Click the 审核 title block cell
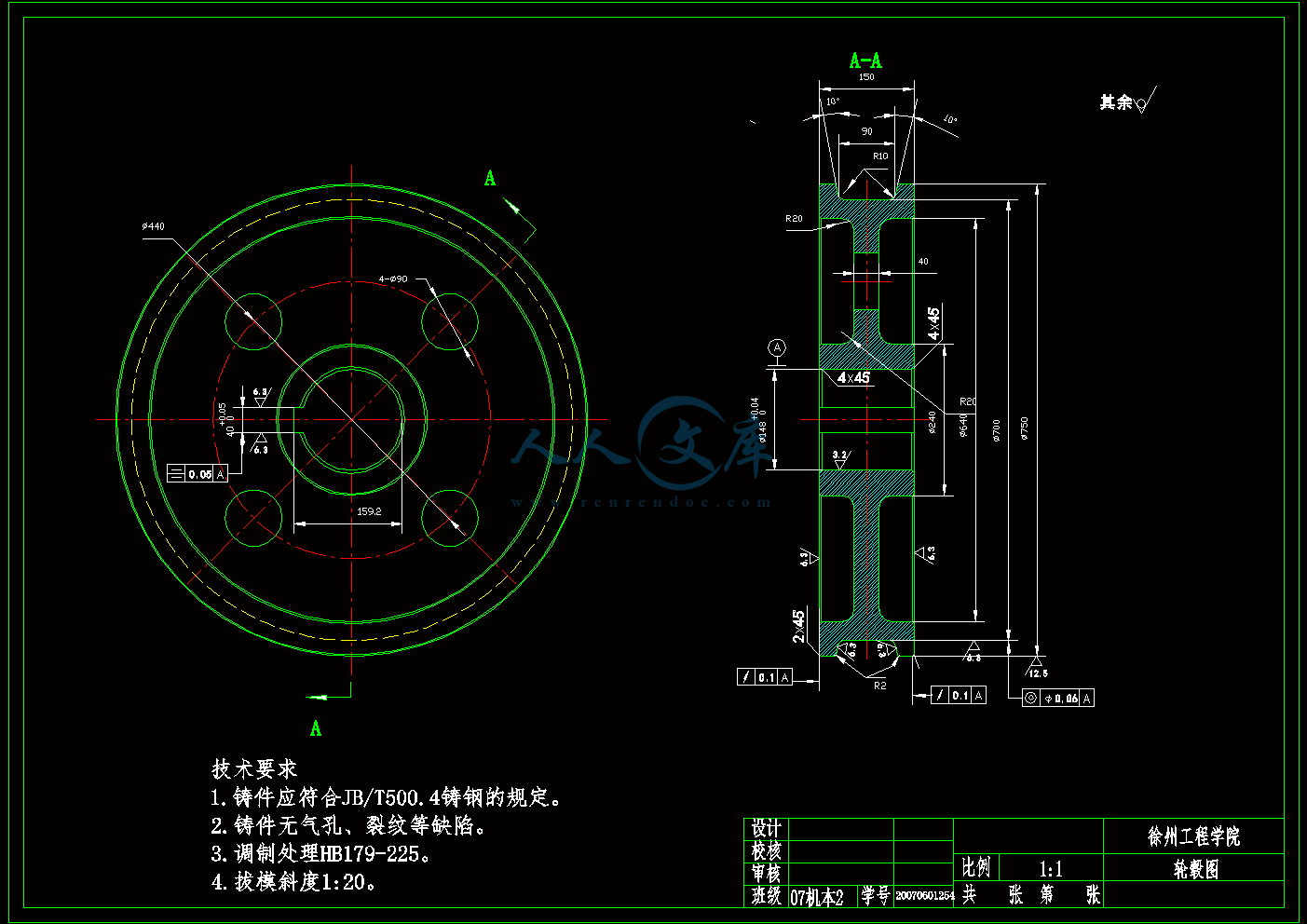 [x=767, y=873]
